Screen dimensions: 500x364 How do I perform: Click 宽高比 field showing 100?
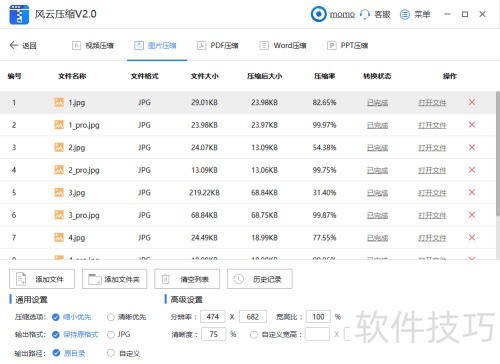(x=318, y=317)
